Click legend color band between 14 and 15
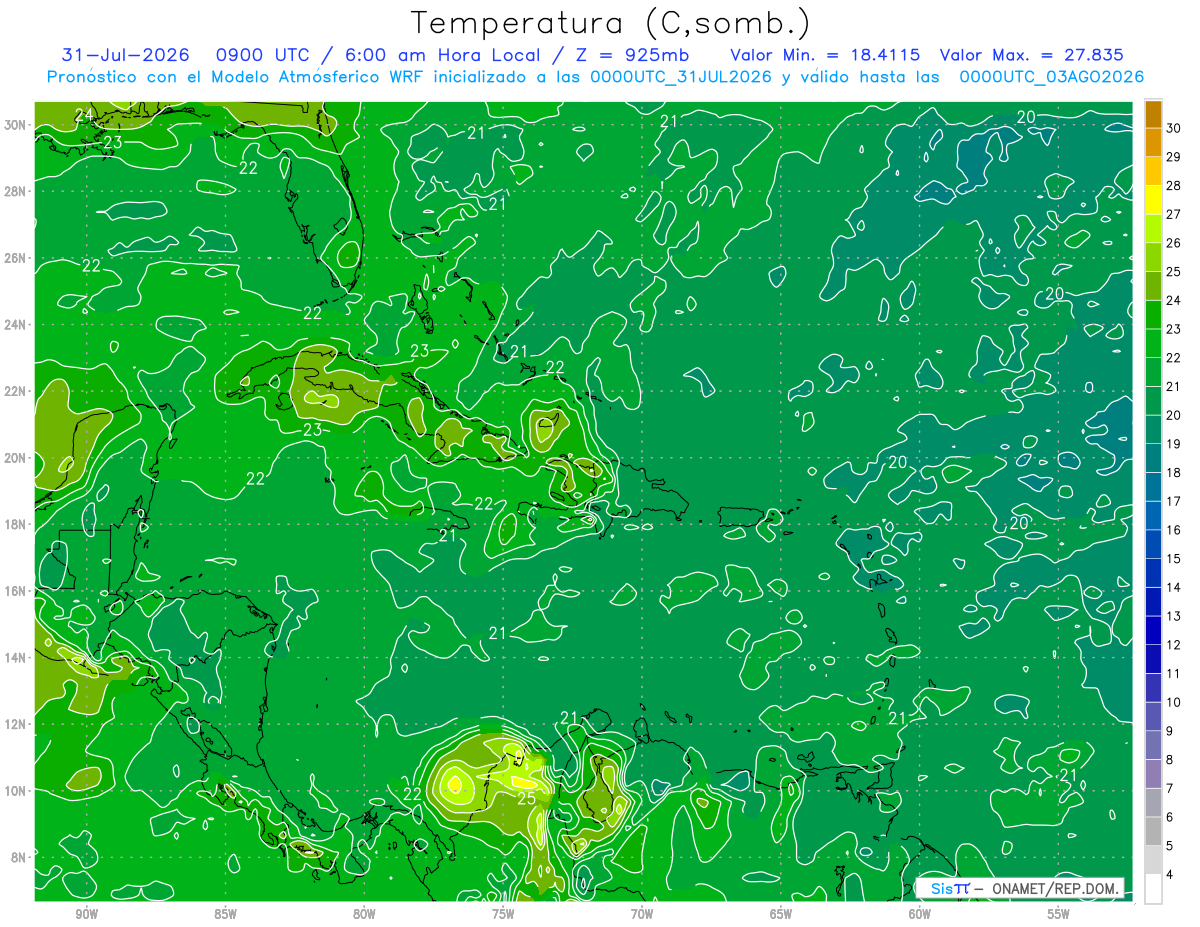The height and width of the screenshot is (927, 1200). (1153, 573)
